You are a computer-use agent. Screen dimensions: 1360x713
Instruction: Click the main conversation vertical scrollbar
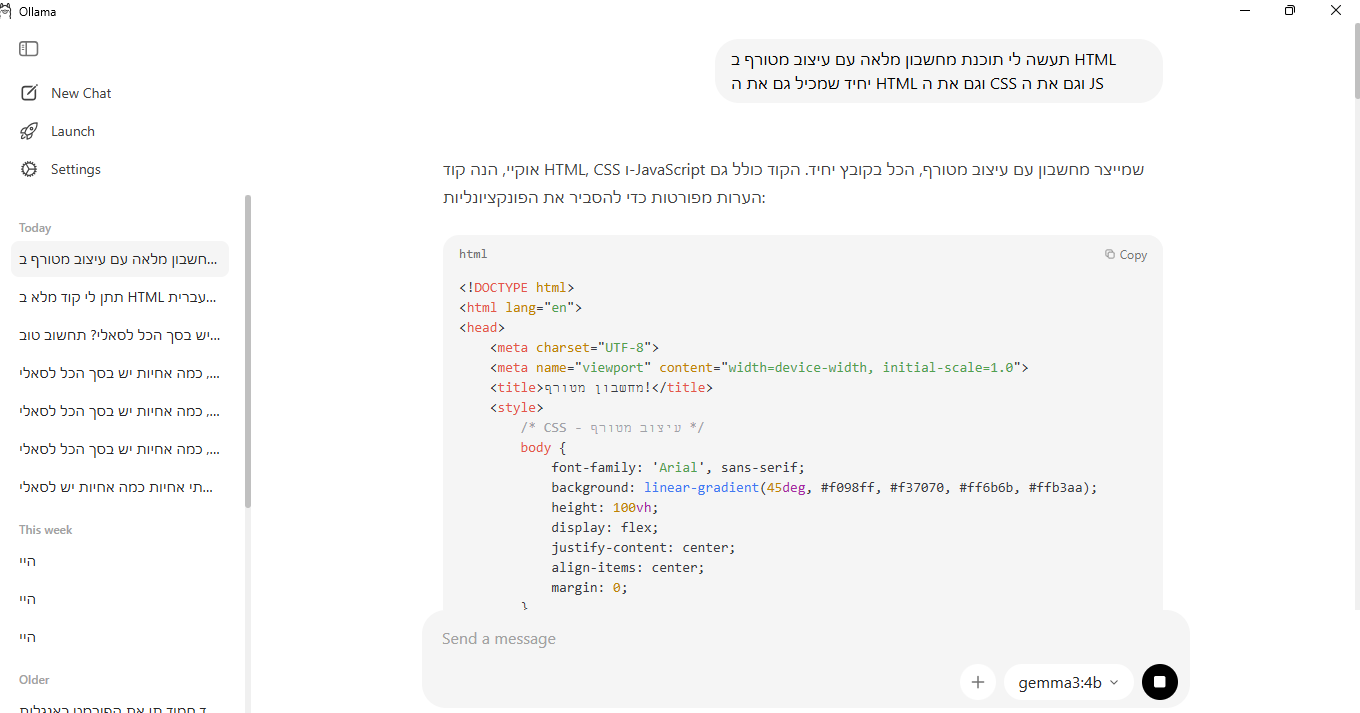point(1356,60)
